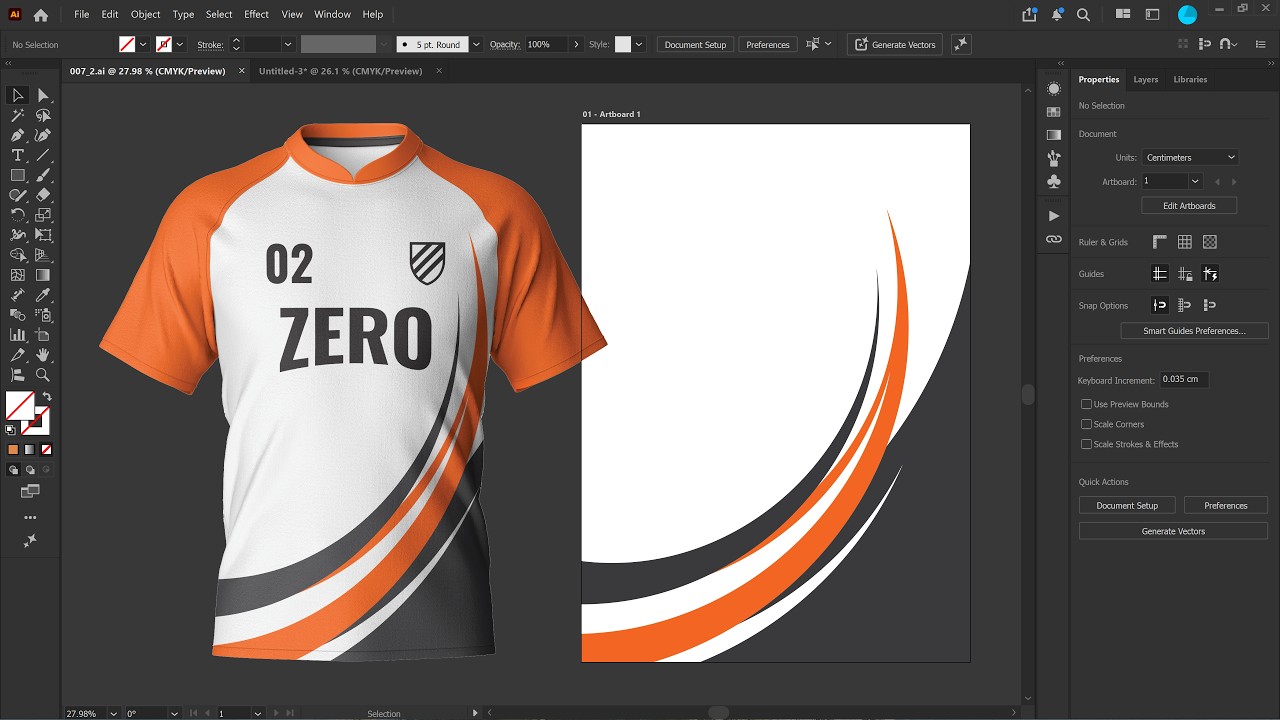This screenshot has width=1280, height=720.
Task: Toggle lock guides icon
Action: pyautogui.click(x=1185, y=274)
